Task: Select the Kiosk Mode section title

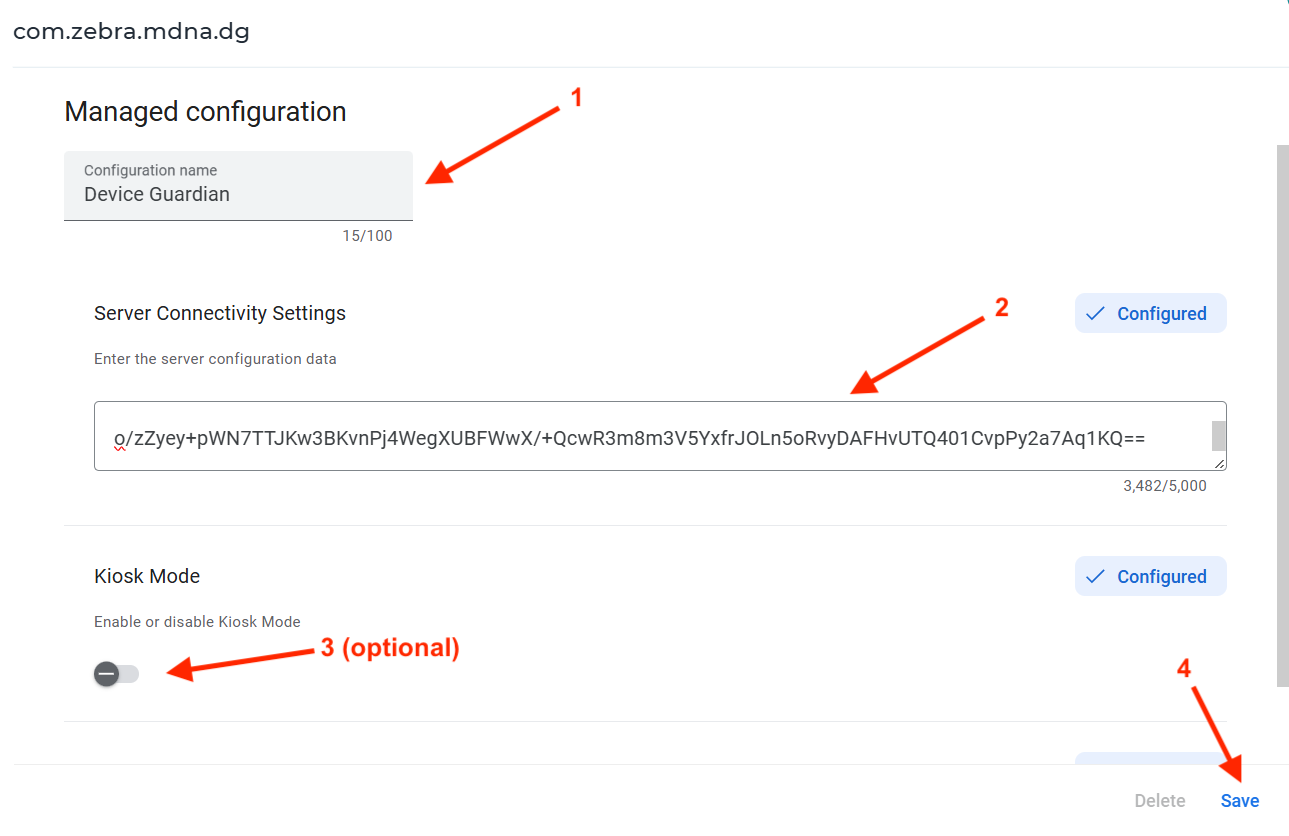Action: [147, 576]
